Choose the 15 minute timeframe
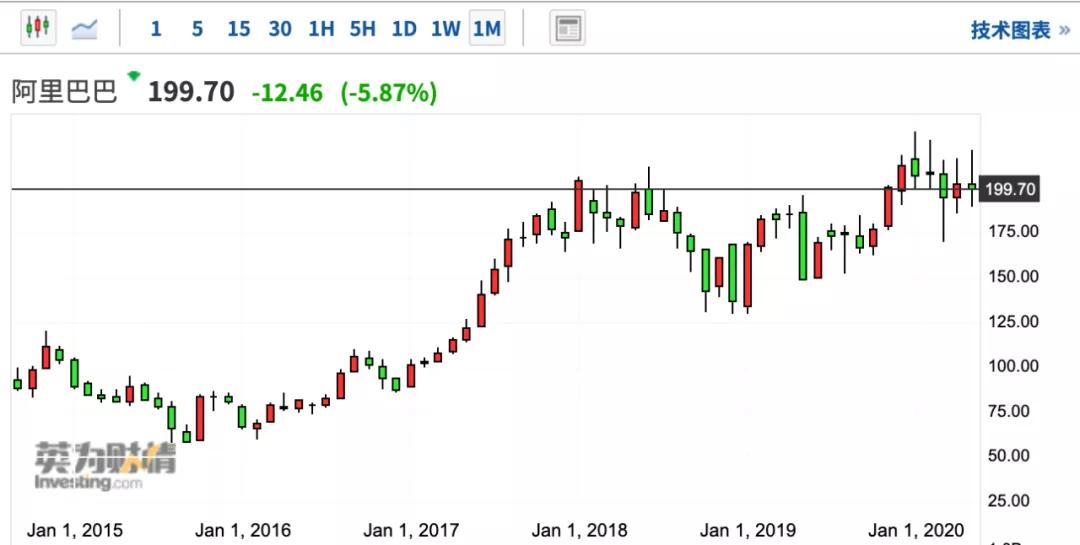Viewport: 1080px width, 545px height. pos(238,29)
